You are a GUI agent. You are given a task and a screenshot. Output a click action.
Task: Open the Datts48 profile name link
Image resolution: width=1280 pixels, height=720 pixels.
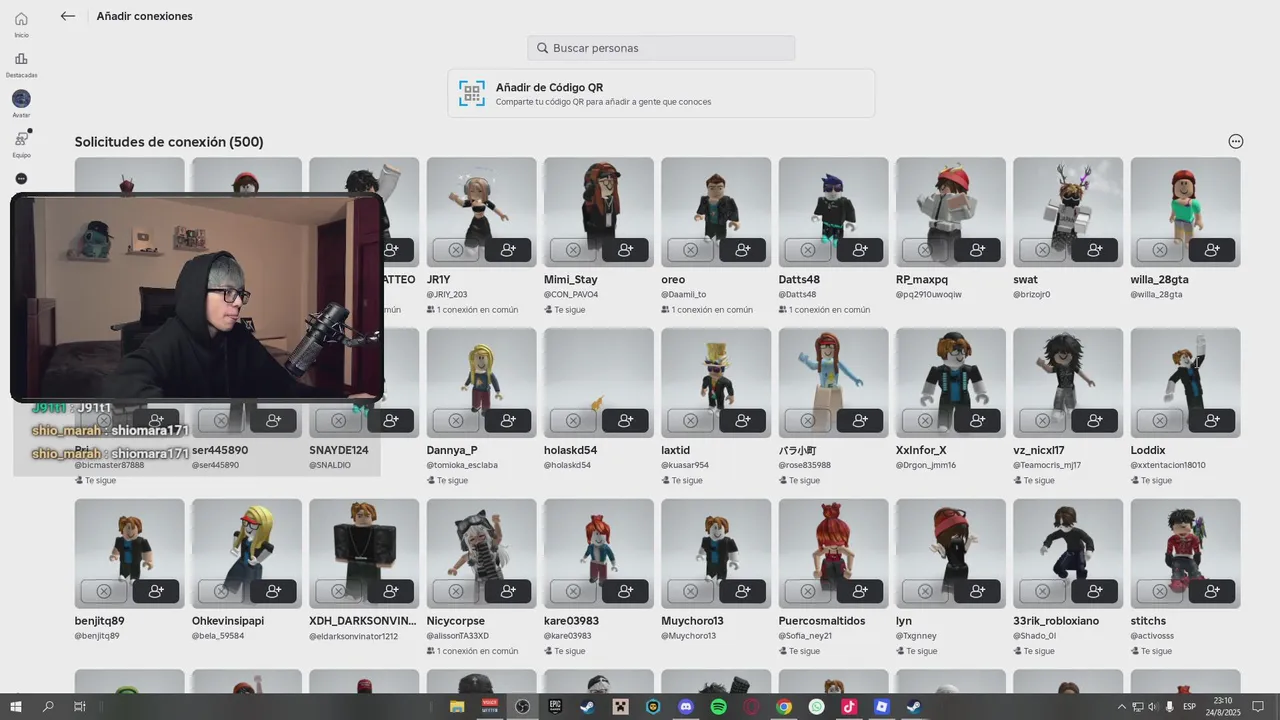(x=799, y=280)
